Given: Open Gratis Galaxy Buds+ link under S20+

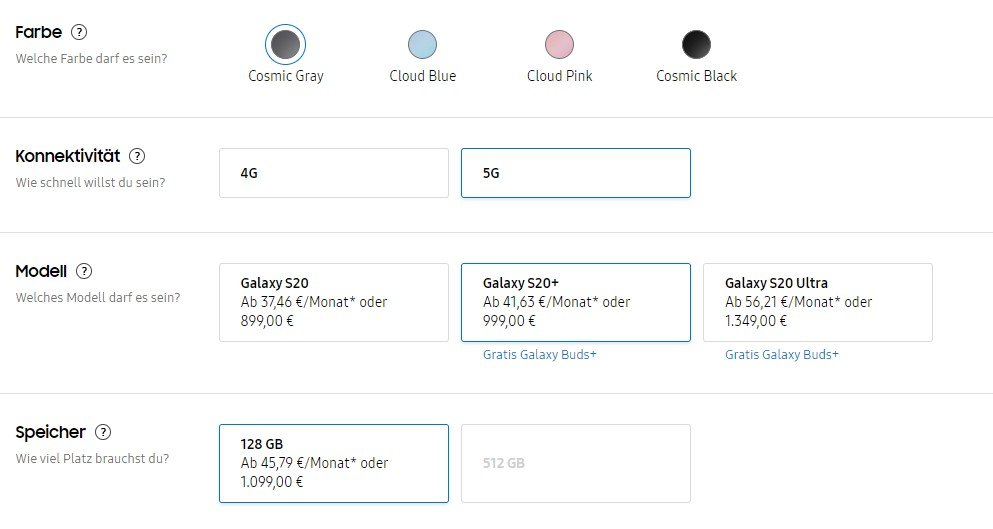Looking at the screenshot, I should coord(540,355).
